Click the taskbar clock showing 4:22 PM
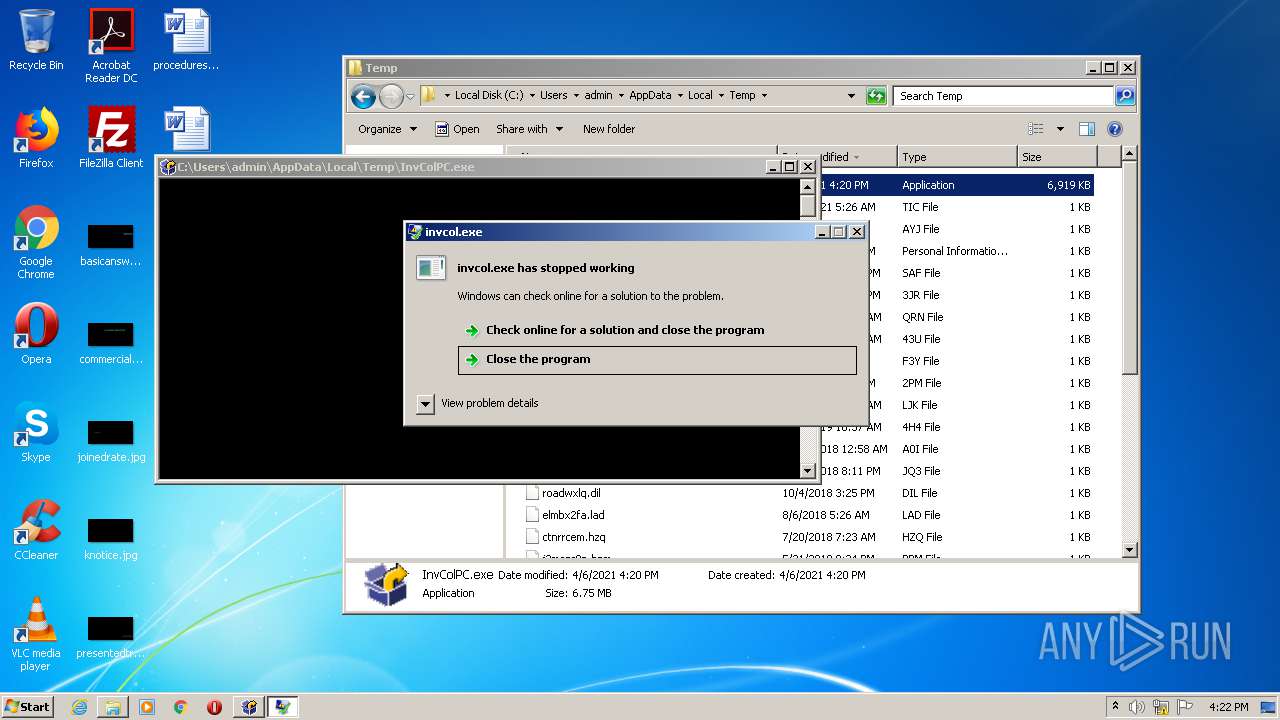This screenshot has width=1280, height=720. 1229,707
